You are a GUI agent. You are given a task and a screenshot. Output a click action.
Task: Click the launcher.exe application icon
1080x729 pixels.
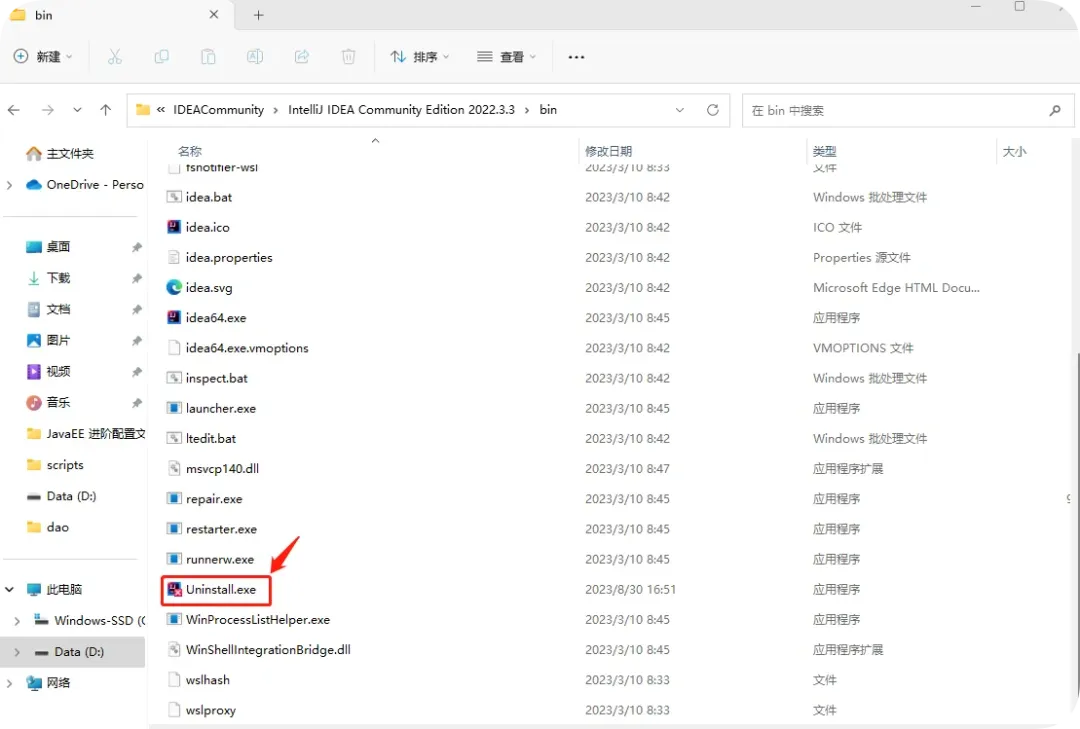pos(174,408)
